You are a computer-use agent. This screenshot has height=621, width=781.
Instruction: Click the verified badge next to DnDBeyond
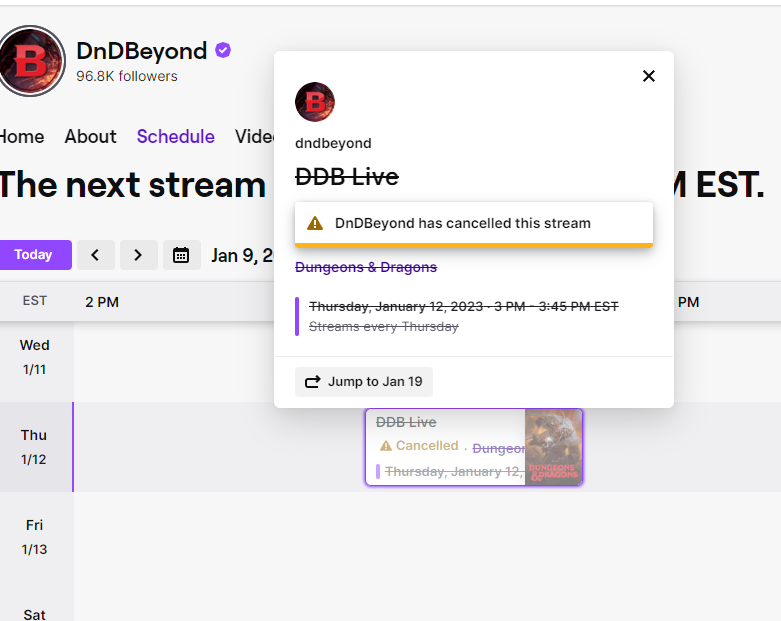click(x=223, y=50)
